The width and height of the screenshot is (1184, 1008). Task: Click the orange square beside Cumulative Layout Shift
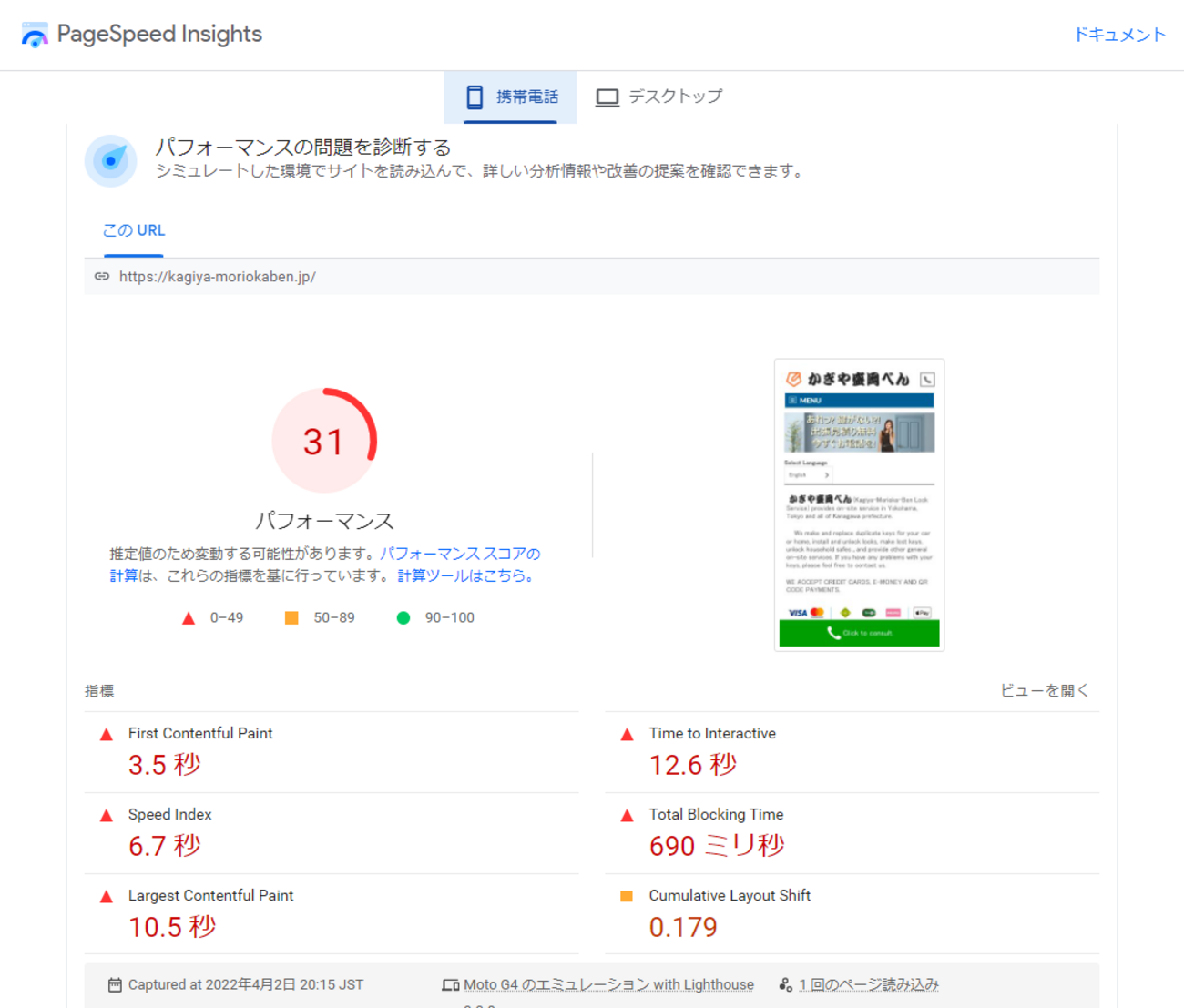627,897
